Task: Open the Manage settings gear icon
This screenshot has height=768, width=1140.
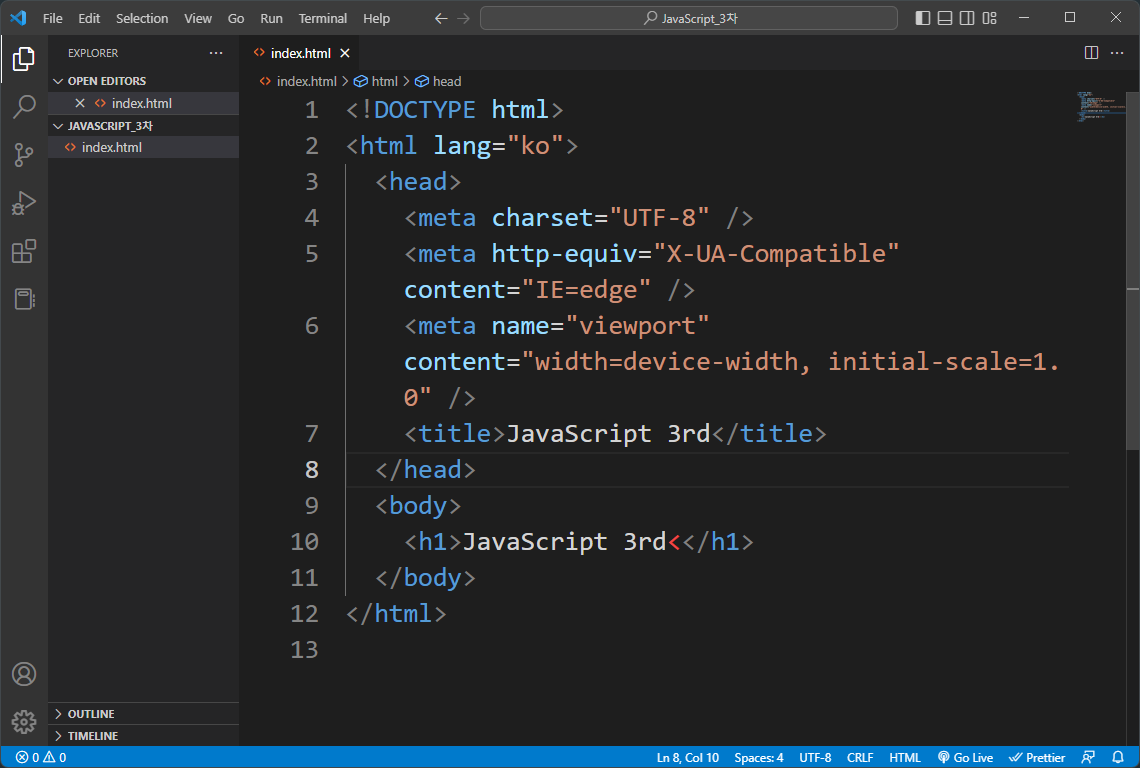Action: tap(24, 721)
